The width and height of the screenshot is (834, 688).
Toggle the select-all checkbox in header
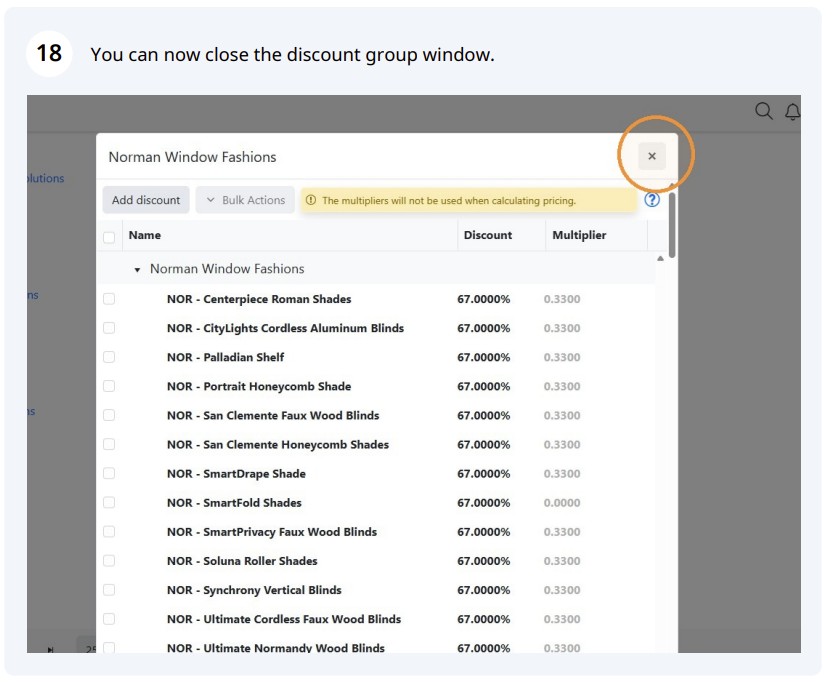click(109, 237)
